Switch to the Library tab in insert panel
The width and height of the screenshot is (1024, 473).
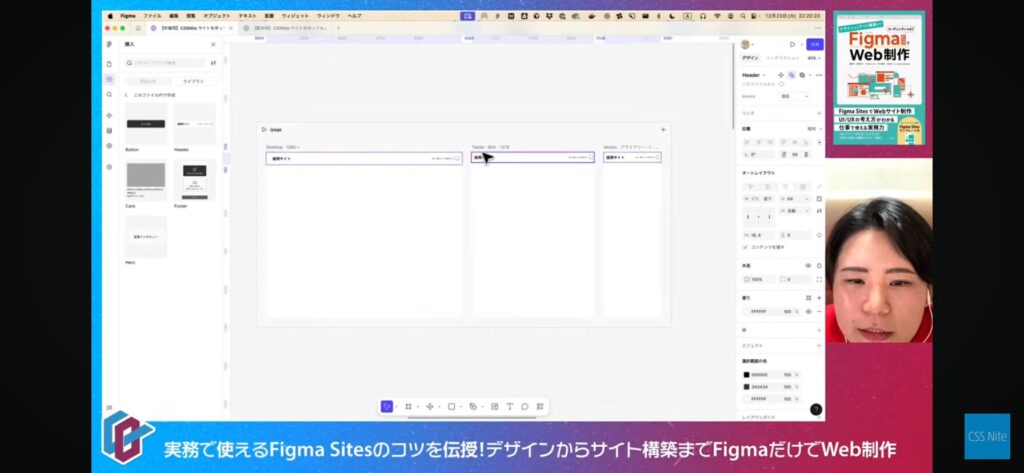[192, 81]
